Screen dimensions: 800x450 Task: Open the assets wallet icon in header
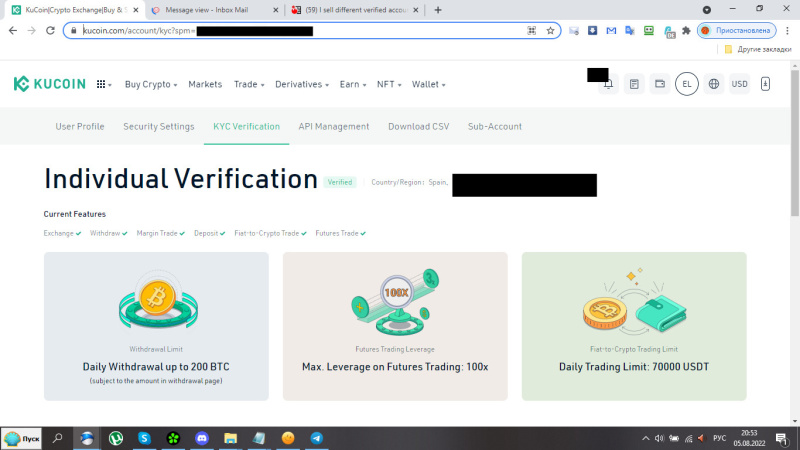click(659, 85)
